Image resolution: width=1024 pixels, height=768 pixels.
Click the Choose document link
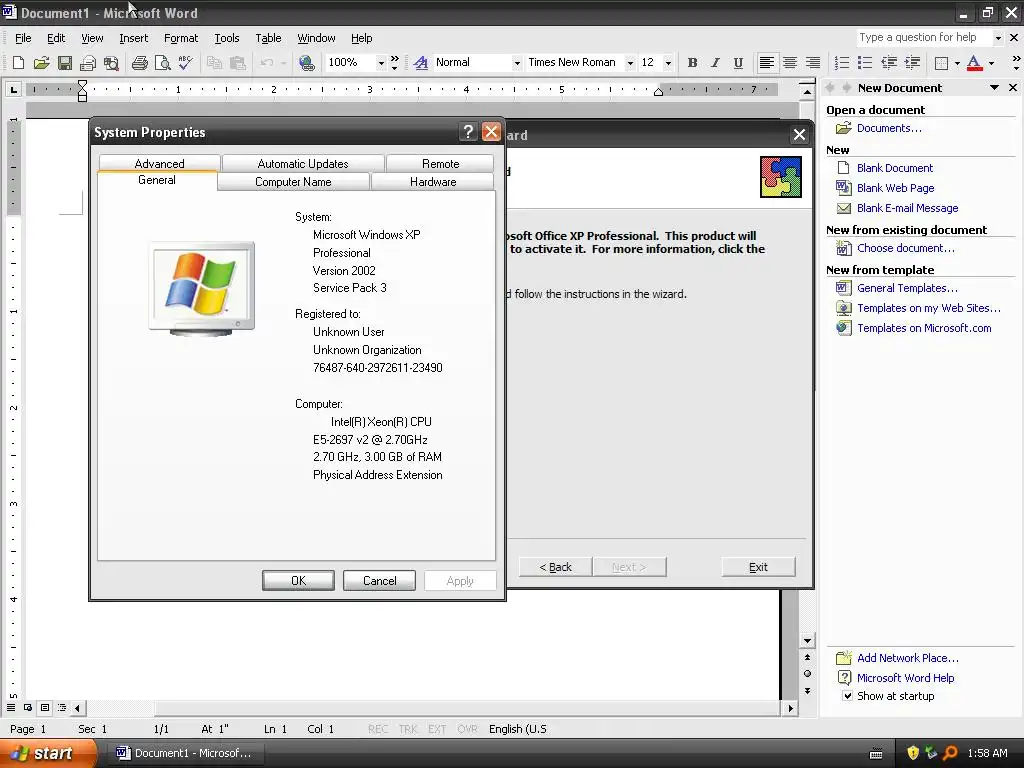[x=906, y=248]
